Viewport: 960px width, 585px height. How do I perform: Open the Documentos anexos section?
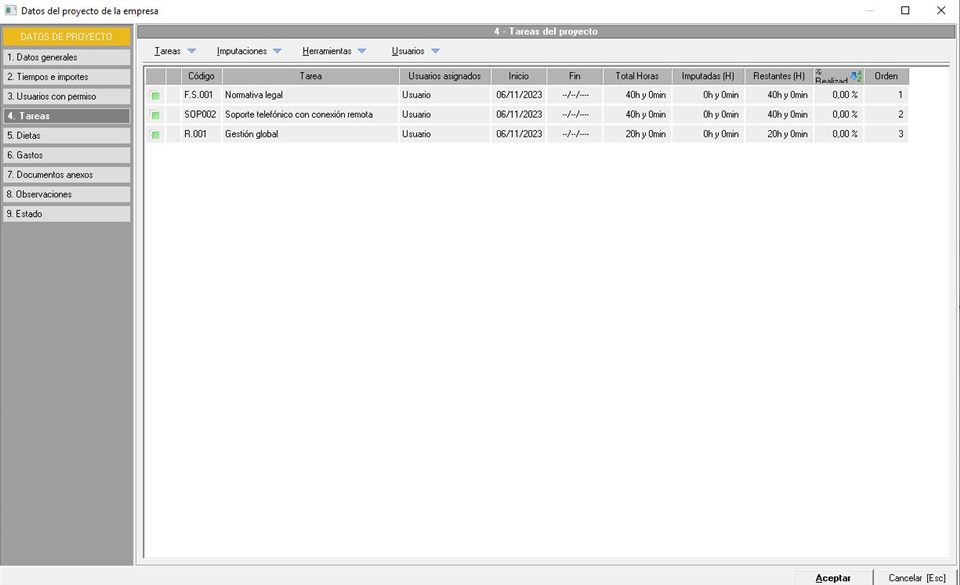click(66, 175)
